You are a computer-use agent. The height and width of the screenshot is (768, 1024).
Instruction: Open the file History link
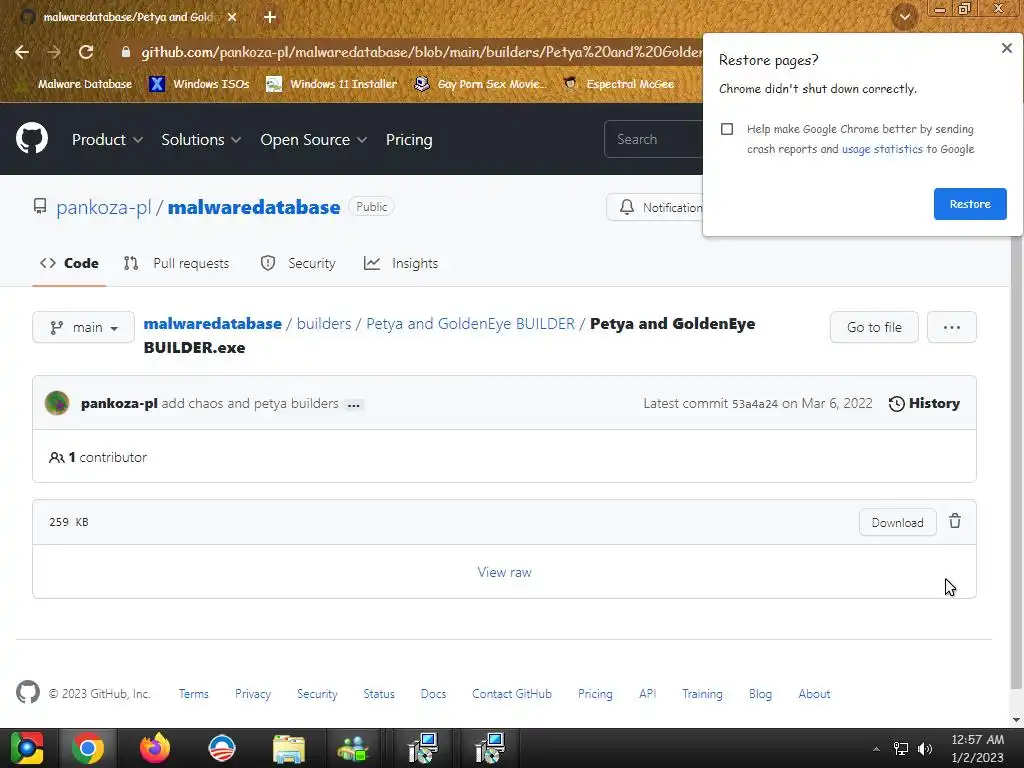[x=924, y=404]
